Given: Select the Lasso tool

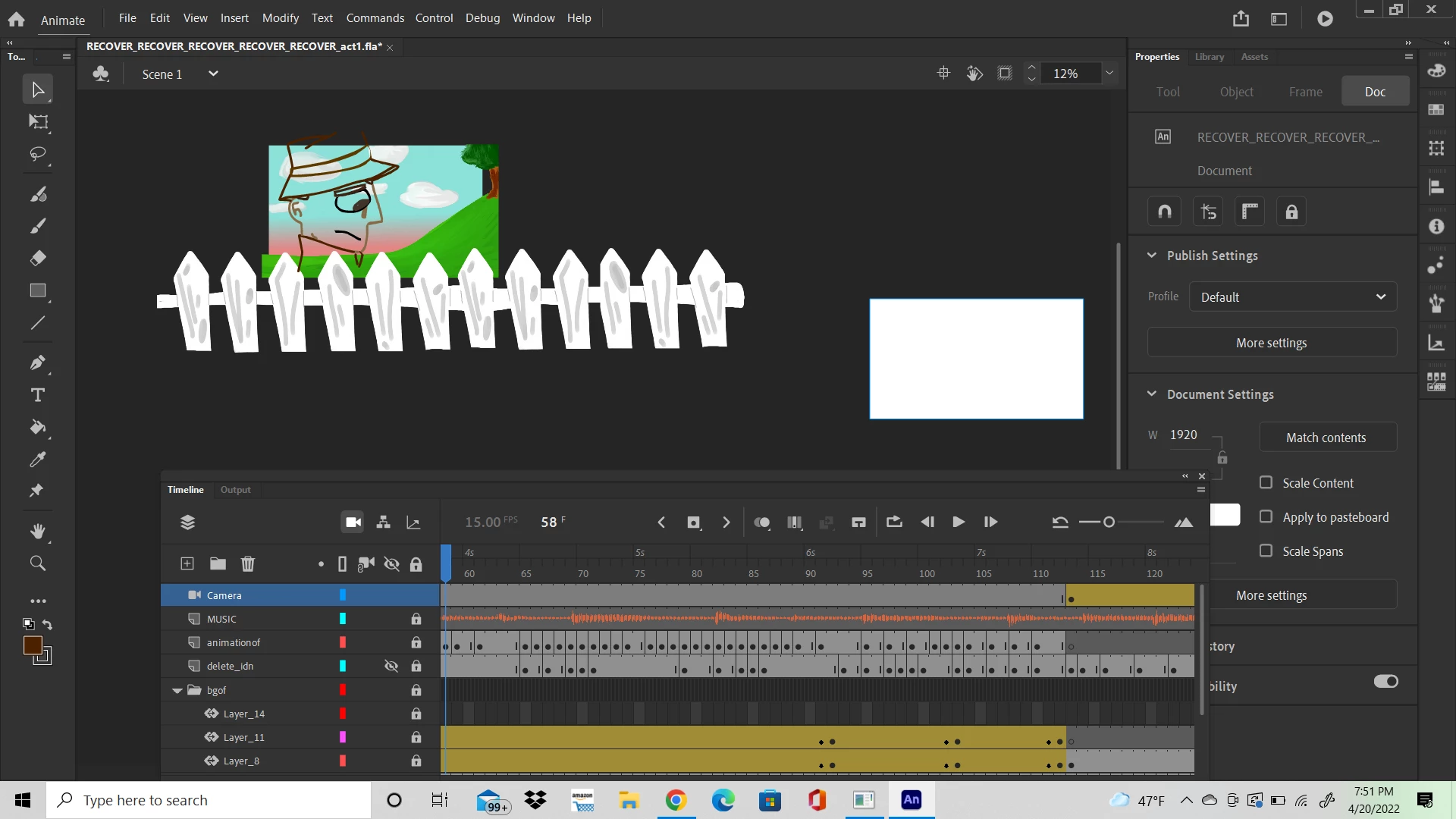Looking at the screenshot, I should pyautogui.click(x=38, y=154).
